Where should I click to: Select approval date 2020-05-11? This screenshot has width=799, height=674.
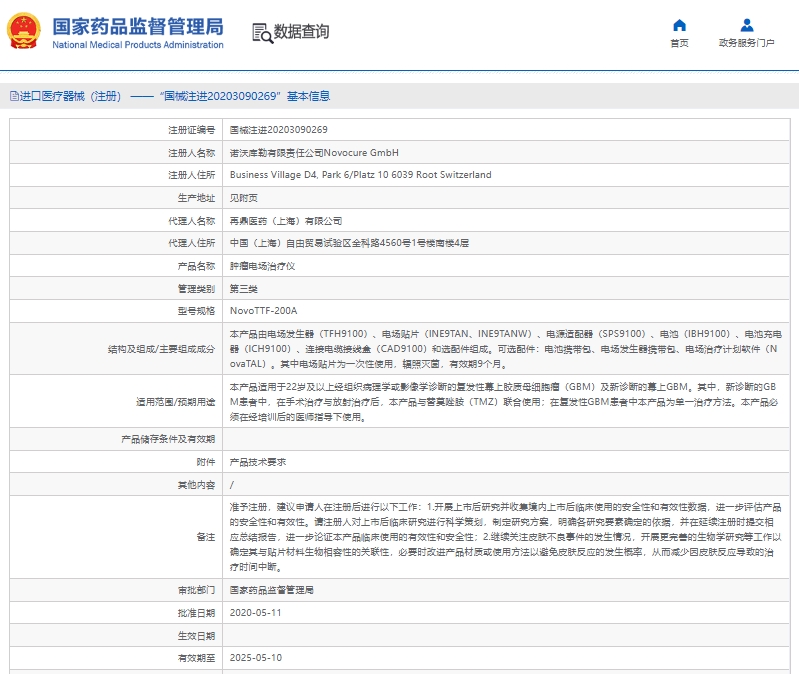point(255,613)
